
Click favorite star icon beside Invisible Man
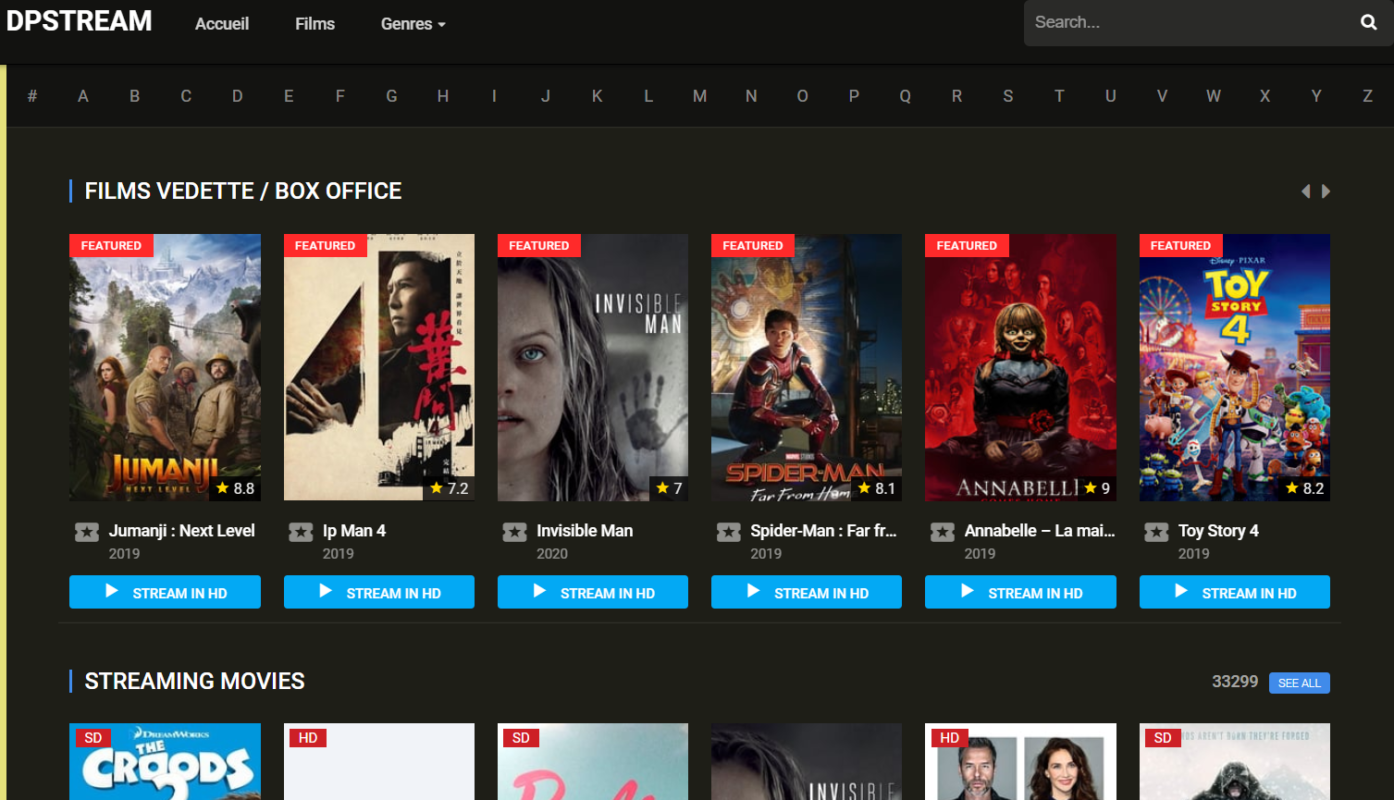[x=515, y=532]
